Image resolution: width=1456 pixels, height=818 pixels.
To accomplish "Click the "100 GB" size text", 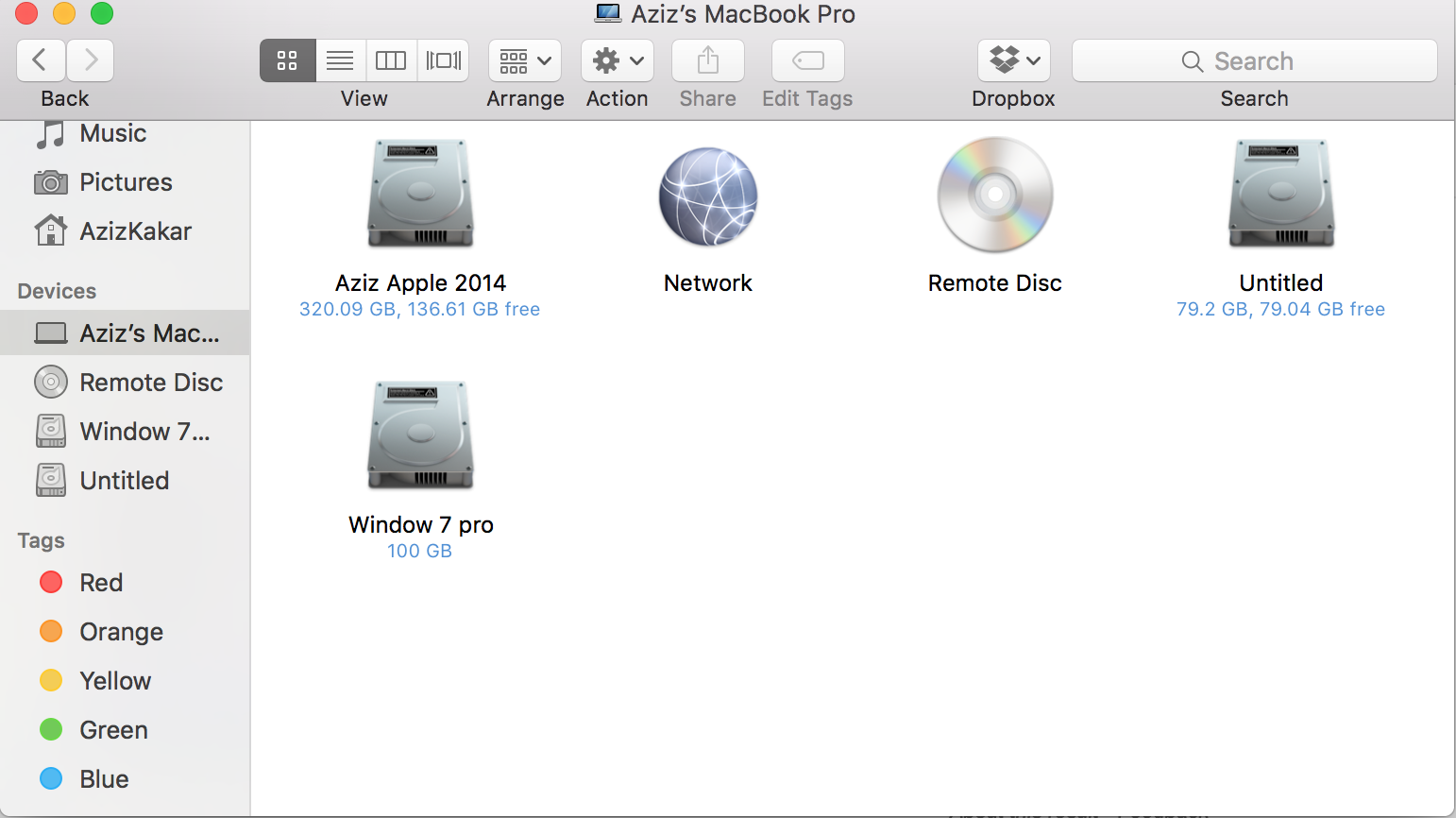I will [420, 552].
